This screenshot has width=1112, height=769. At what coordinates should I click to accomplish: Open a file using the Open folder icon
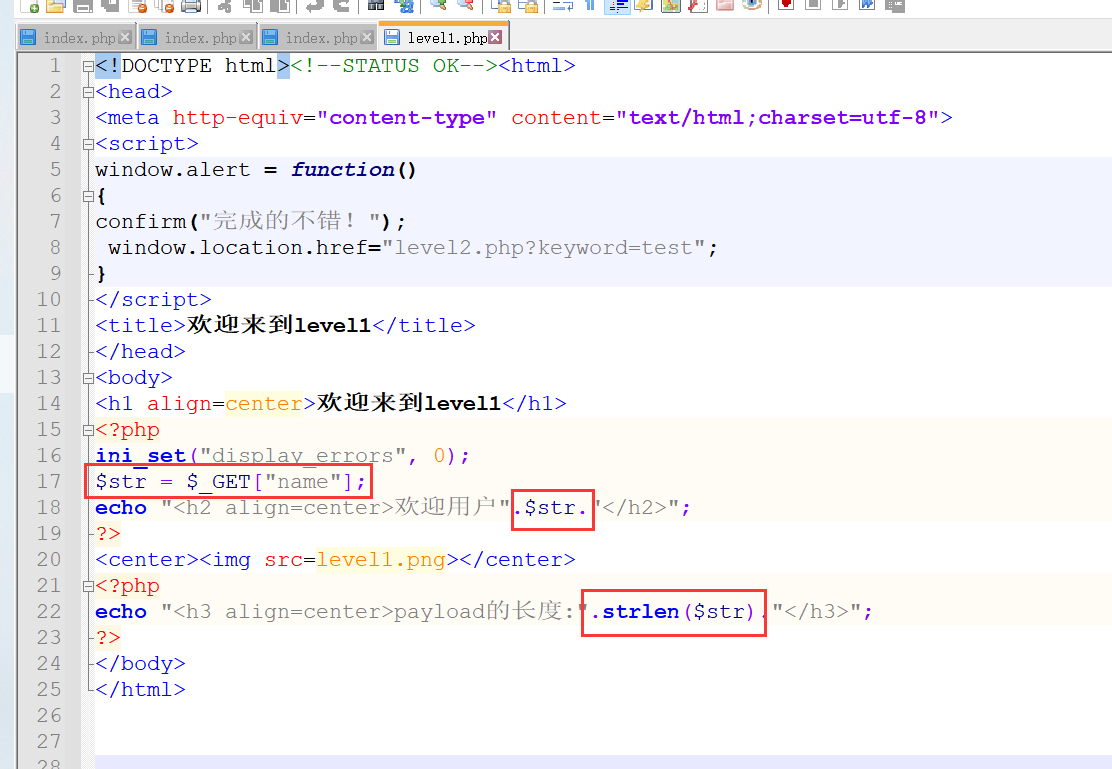tap(54, 8)
